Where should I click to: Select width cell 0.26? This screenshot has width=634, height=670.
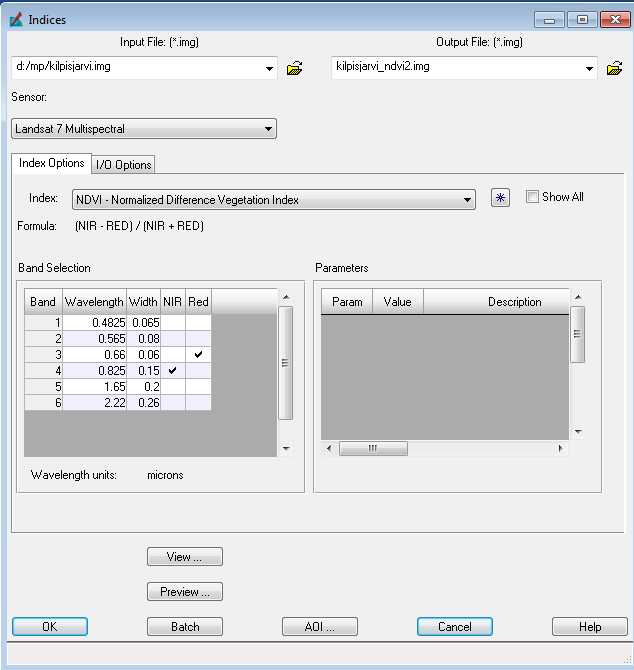click(144, 403)
